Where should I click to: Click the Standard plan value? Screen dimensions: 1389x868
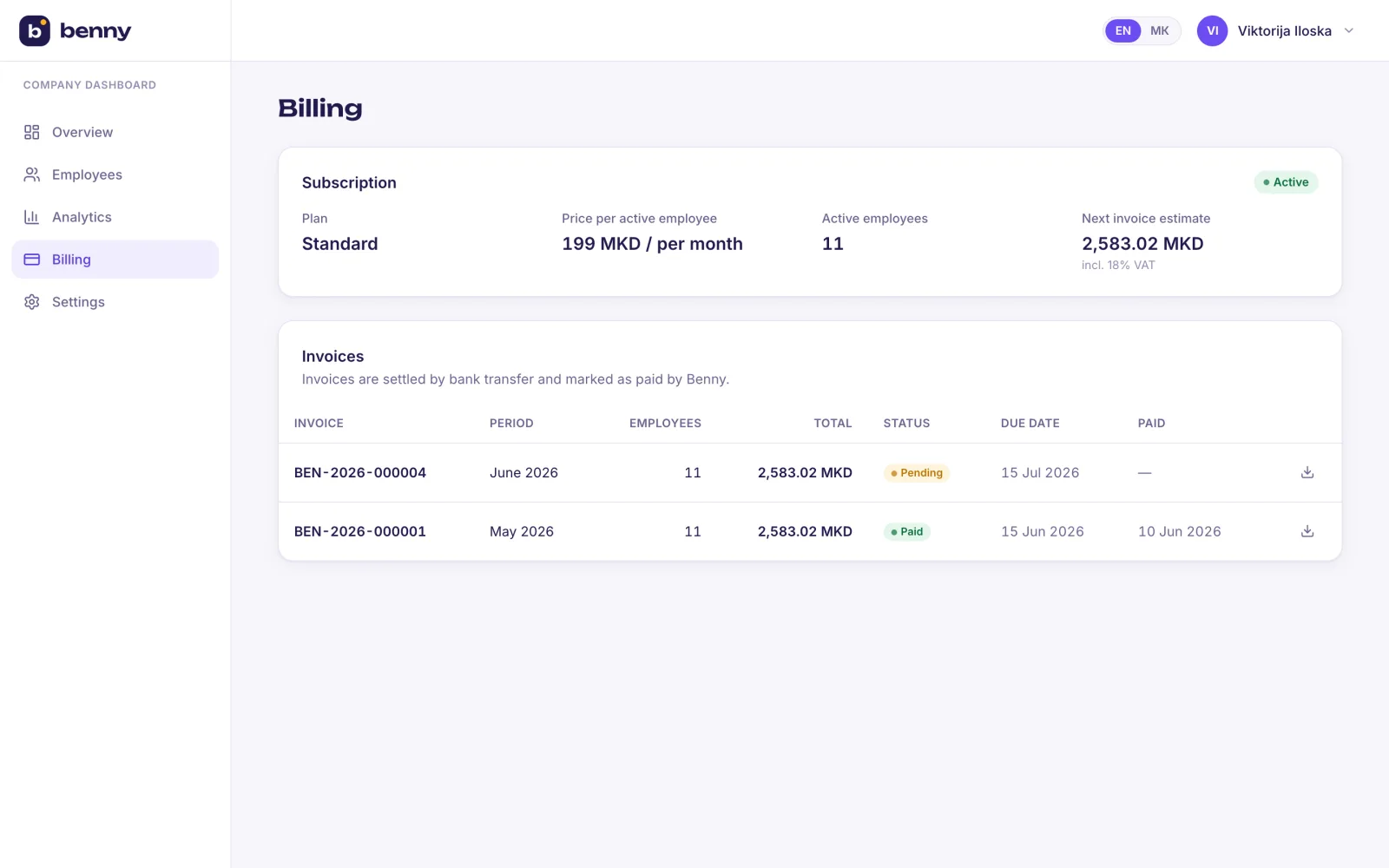339,244
